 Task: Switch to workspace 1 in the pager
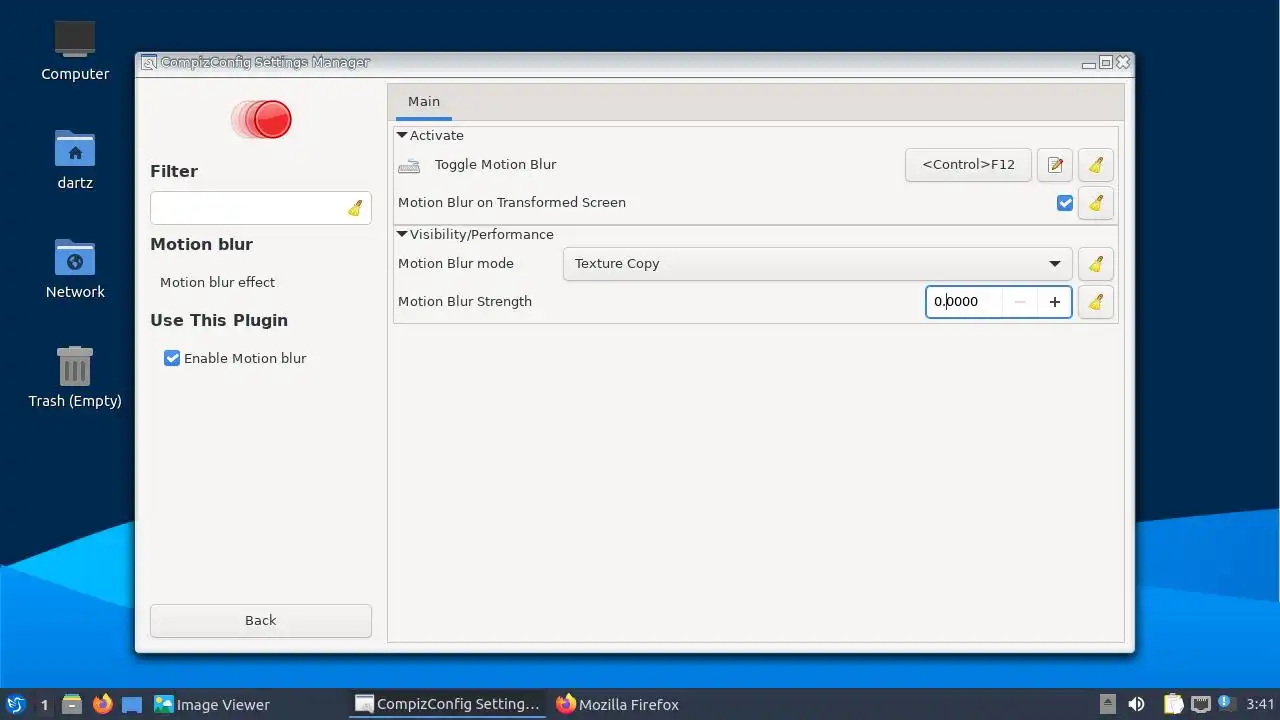pyautogui.click(x=43, y=704)
